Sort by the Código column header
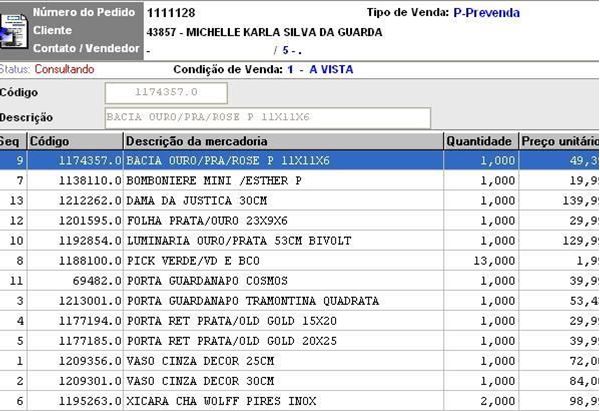The width and height of the screenshot is (600, 411). [x=75, y=141]
